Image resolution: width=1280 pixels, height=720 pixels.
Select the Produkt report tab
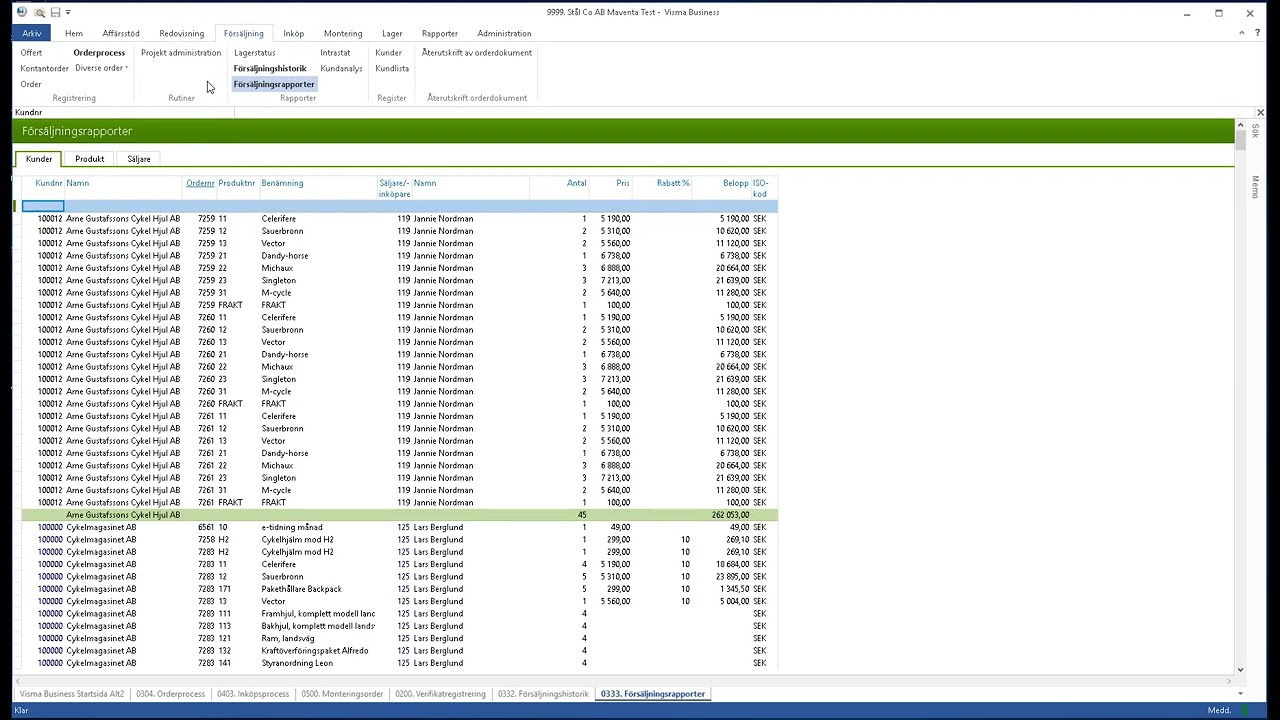point(89,159)
